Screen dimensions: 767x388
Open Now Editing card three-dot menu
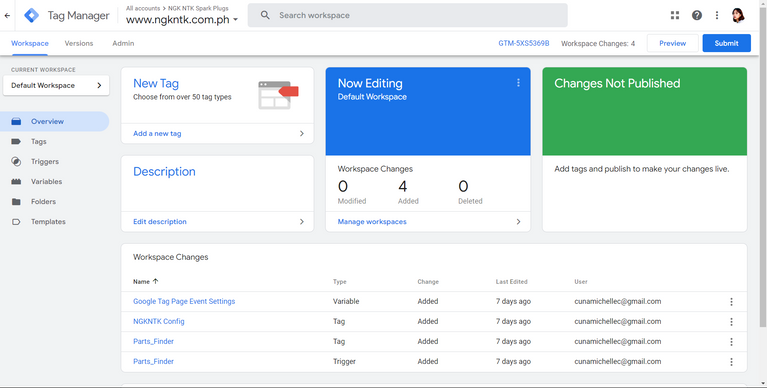[519, 83]
